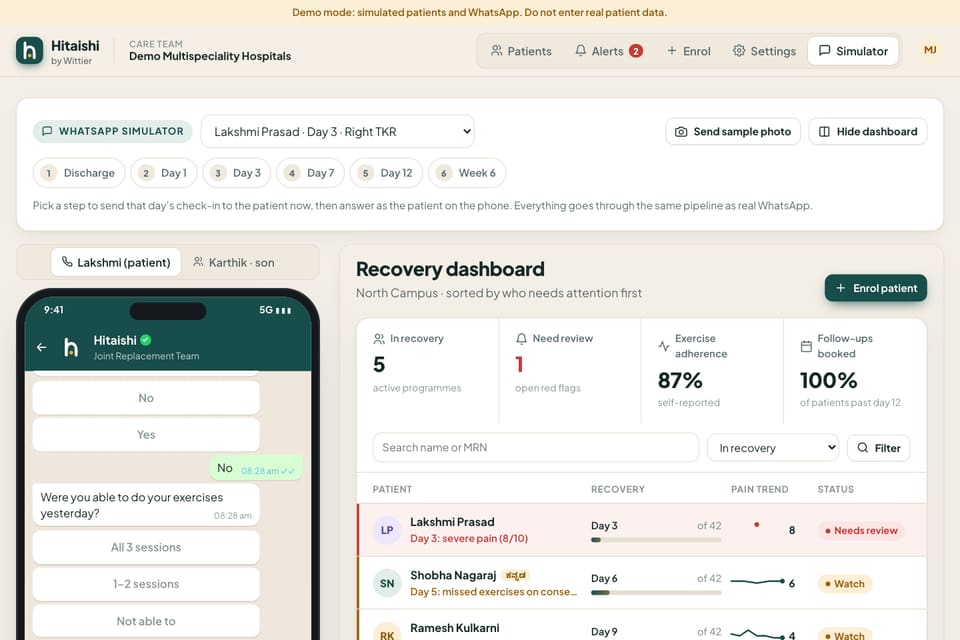Select step 5 Day 12
Viewport: 960px width, 640px height.
pyautogui.click(x=386, y=173)
